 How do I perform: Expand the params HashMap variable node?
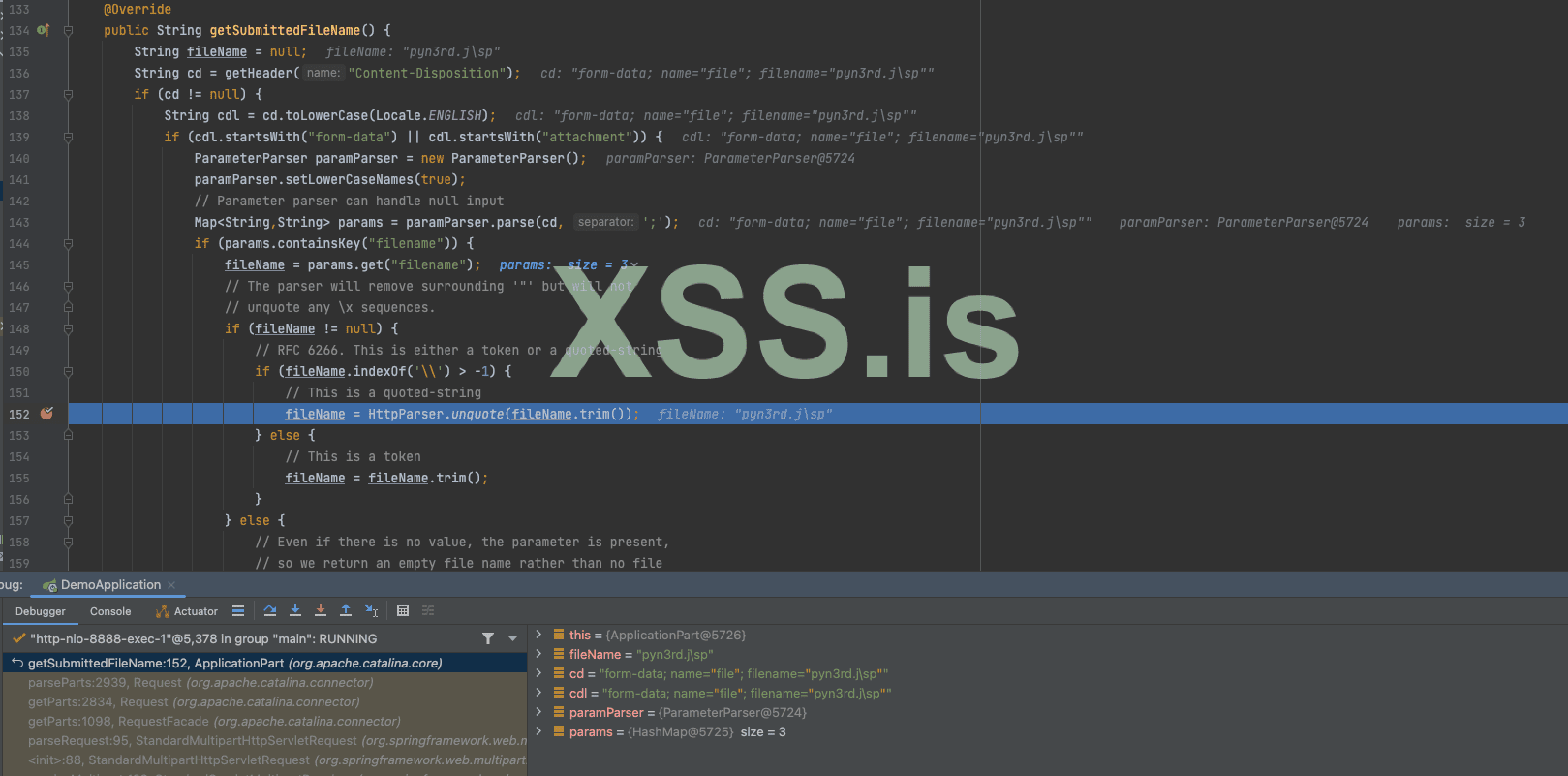pos(539,731)
